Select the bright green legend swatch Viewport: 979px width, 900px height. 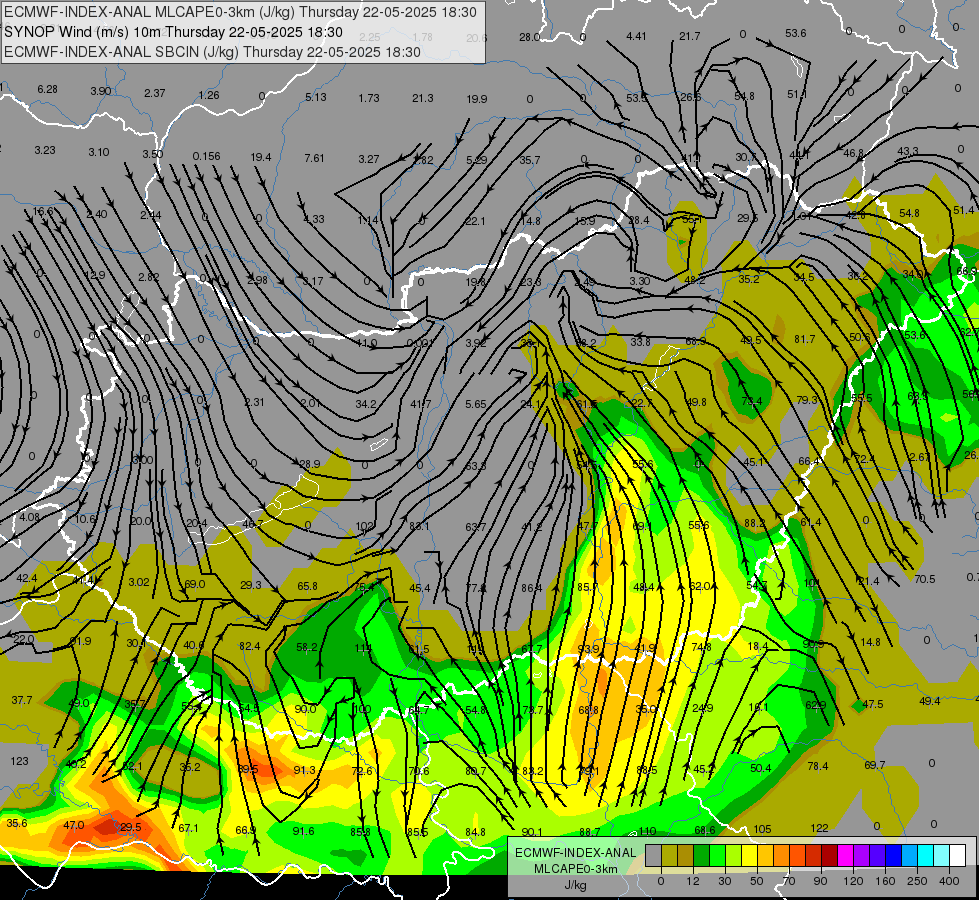[717, 856]
